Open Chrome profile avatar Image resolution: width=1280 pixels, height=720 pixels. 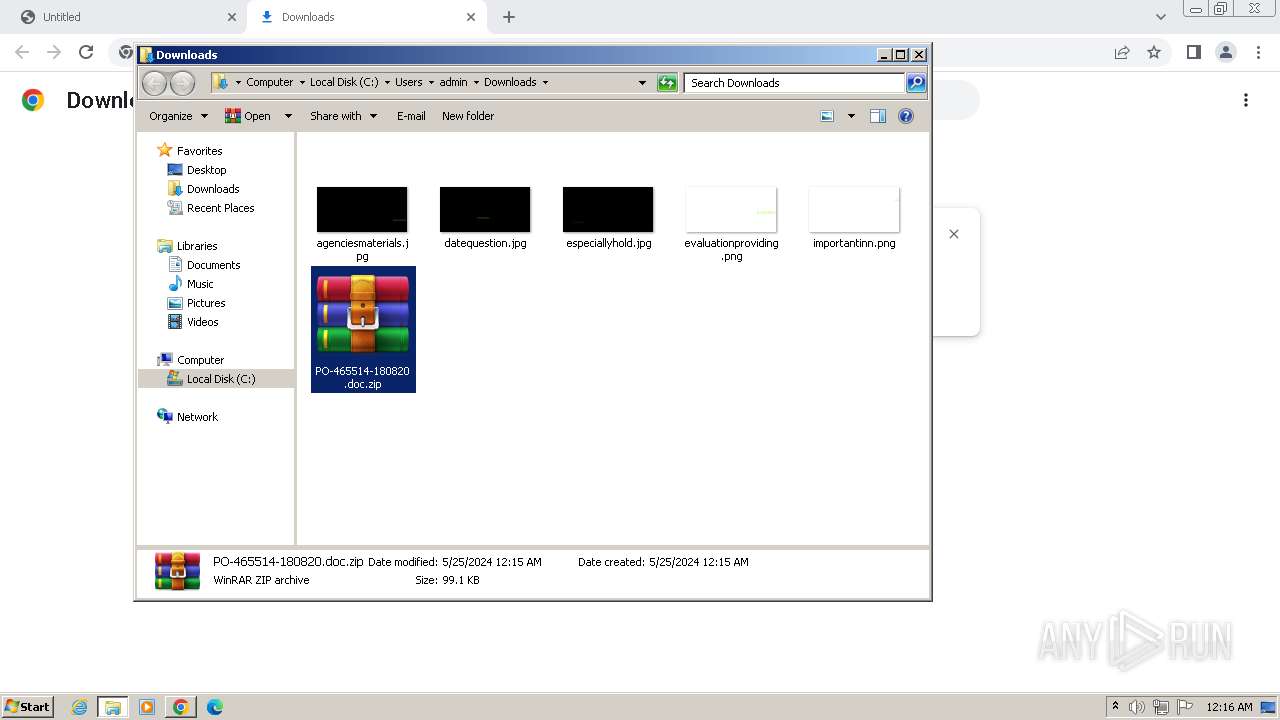pyautogui.click(x=1226, y=52)
